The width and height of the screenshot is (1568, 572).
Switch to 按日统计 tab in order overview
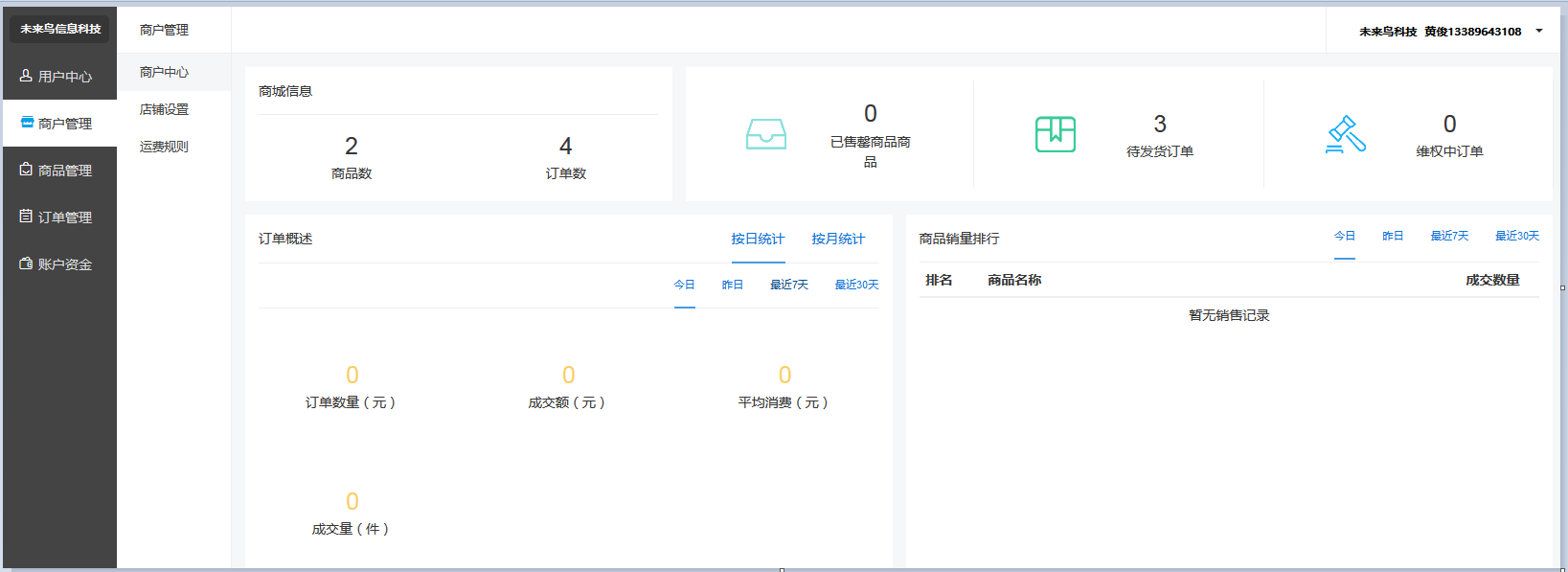click(758, 239)
